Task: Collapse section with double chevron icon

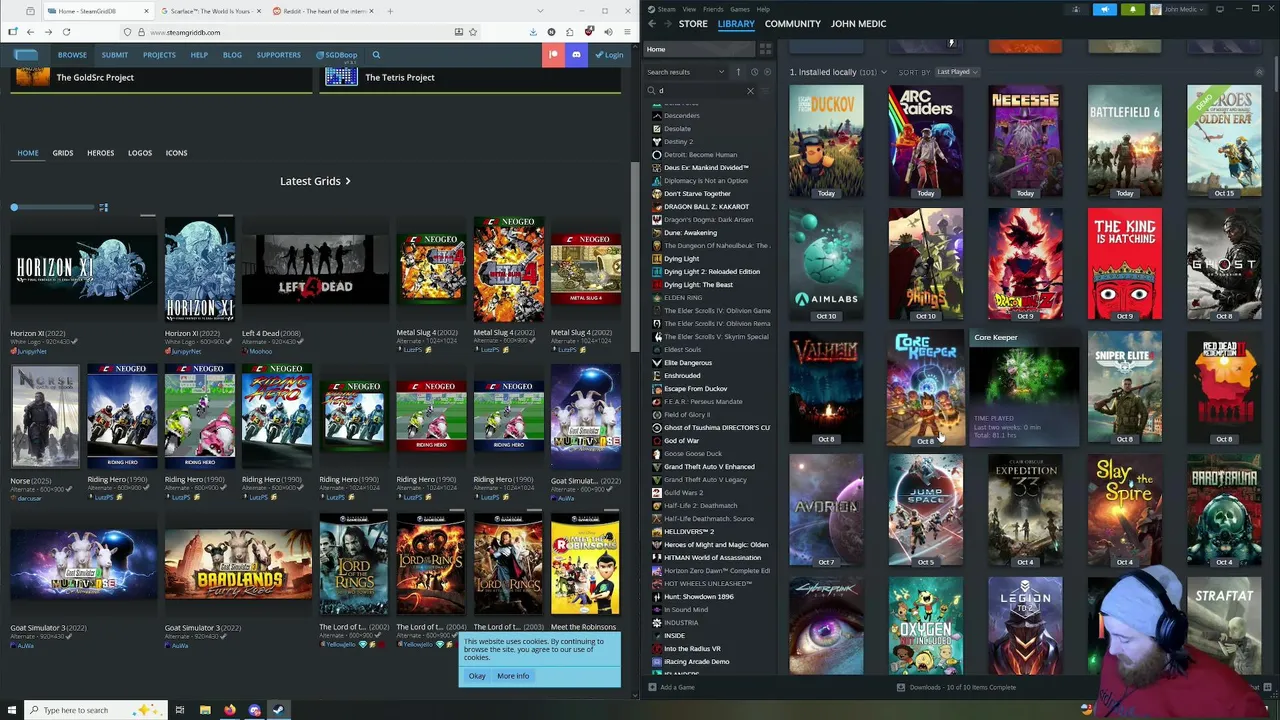Action: [x=1260, y=72]
